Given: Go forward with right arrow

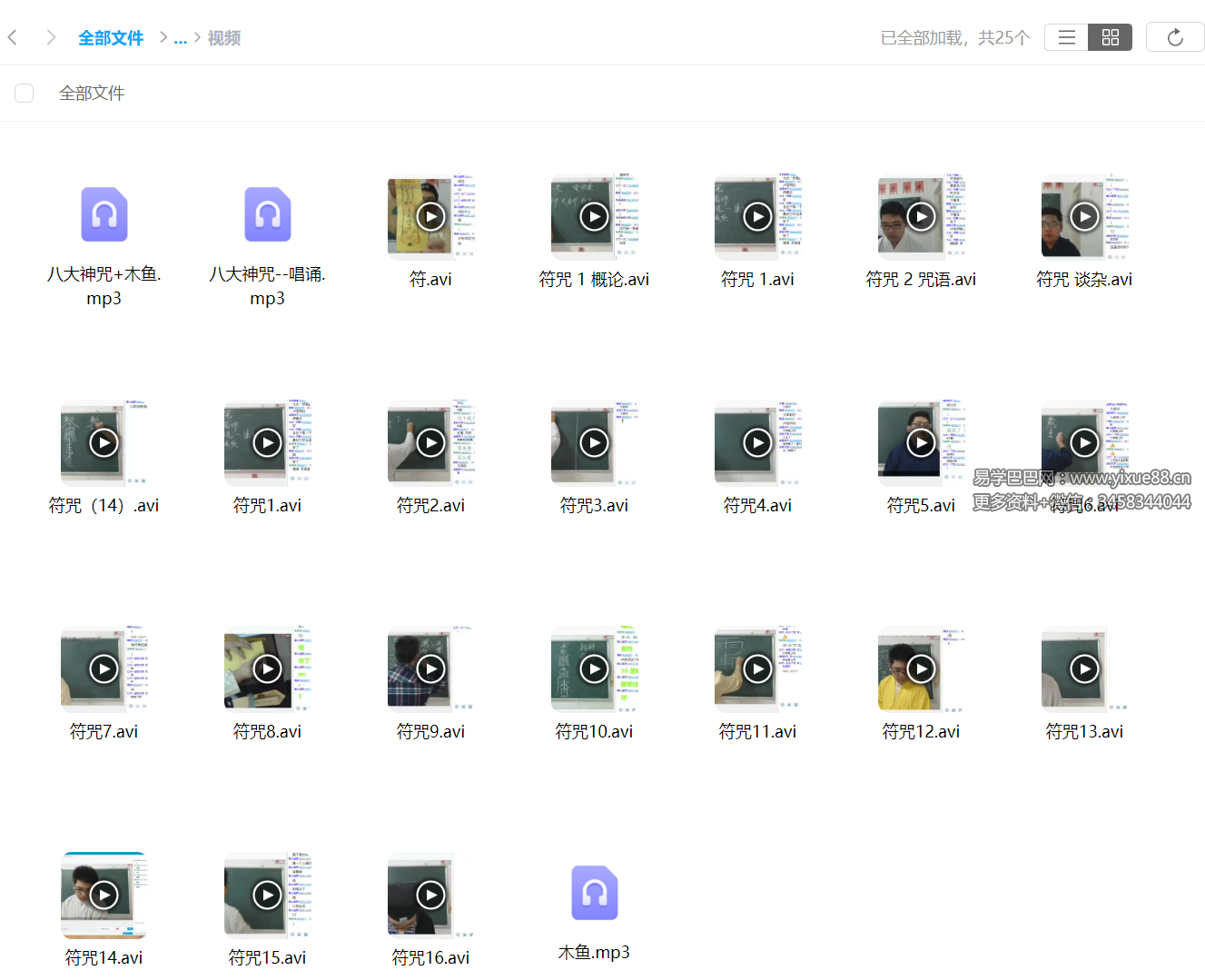Looking at the screenshot, I should 51,37.
